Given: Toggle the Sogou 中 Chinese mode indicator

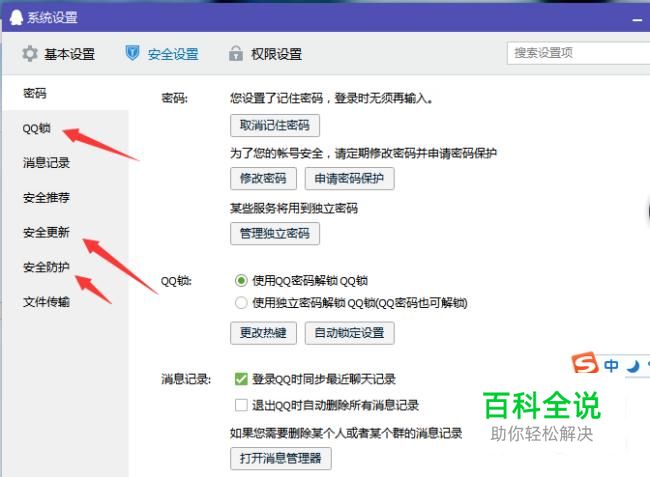Looking at the screenshot, I should [611, 366].
